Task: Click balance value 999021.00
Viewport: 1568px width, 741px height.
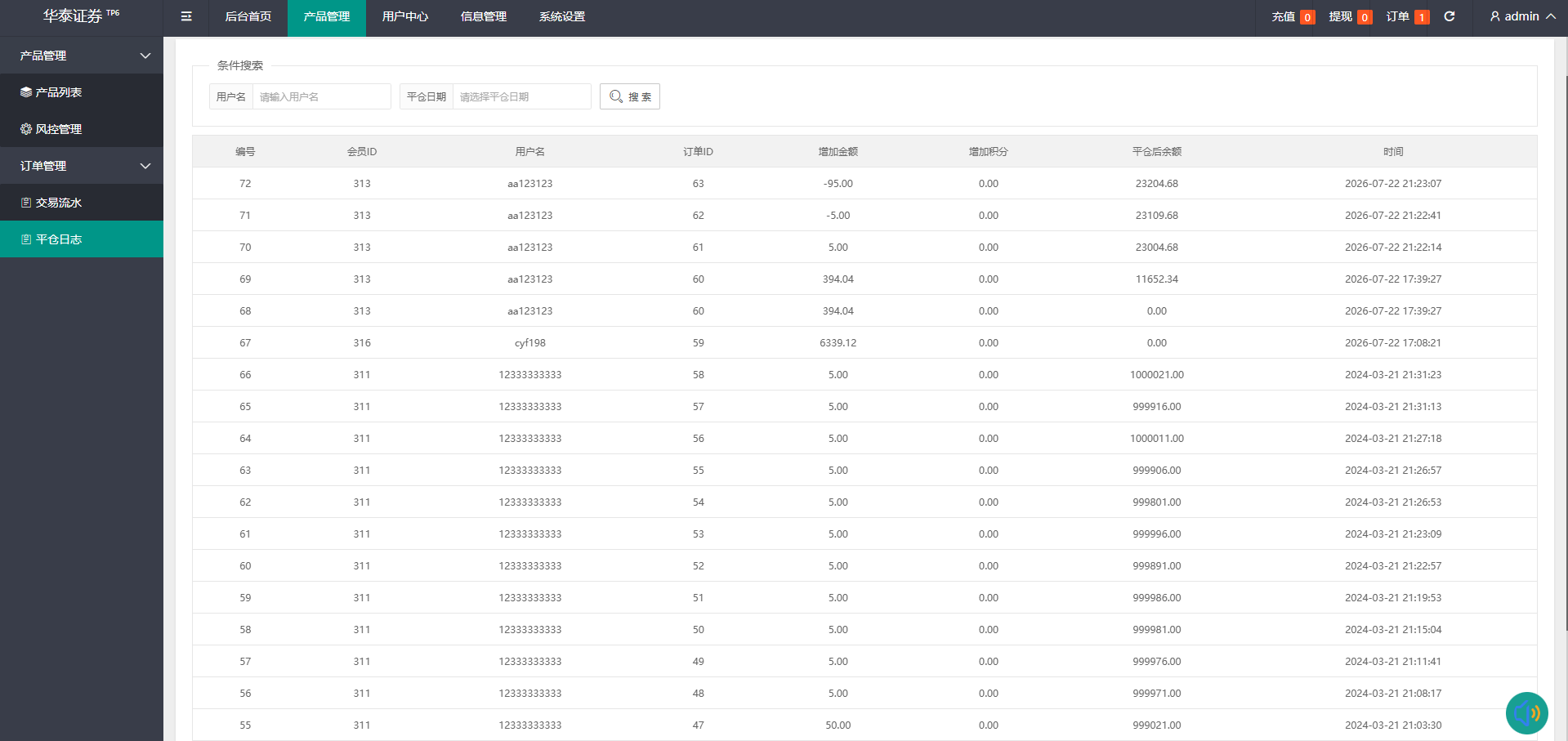Action: [x=1157, y=725]
